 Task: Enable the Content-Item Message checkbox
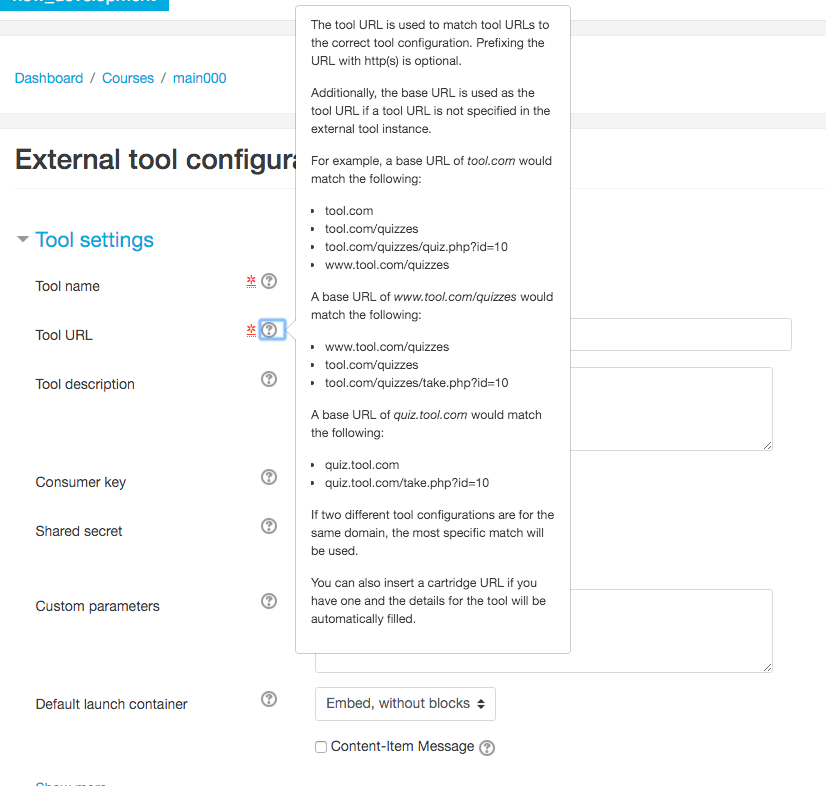point(321,747)
